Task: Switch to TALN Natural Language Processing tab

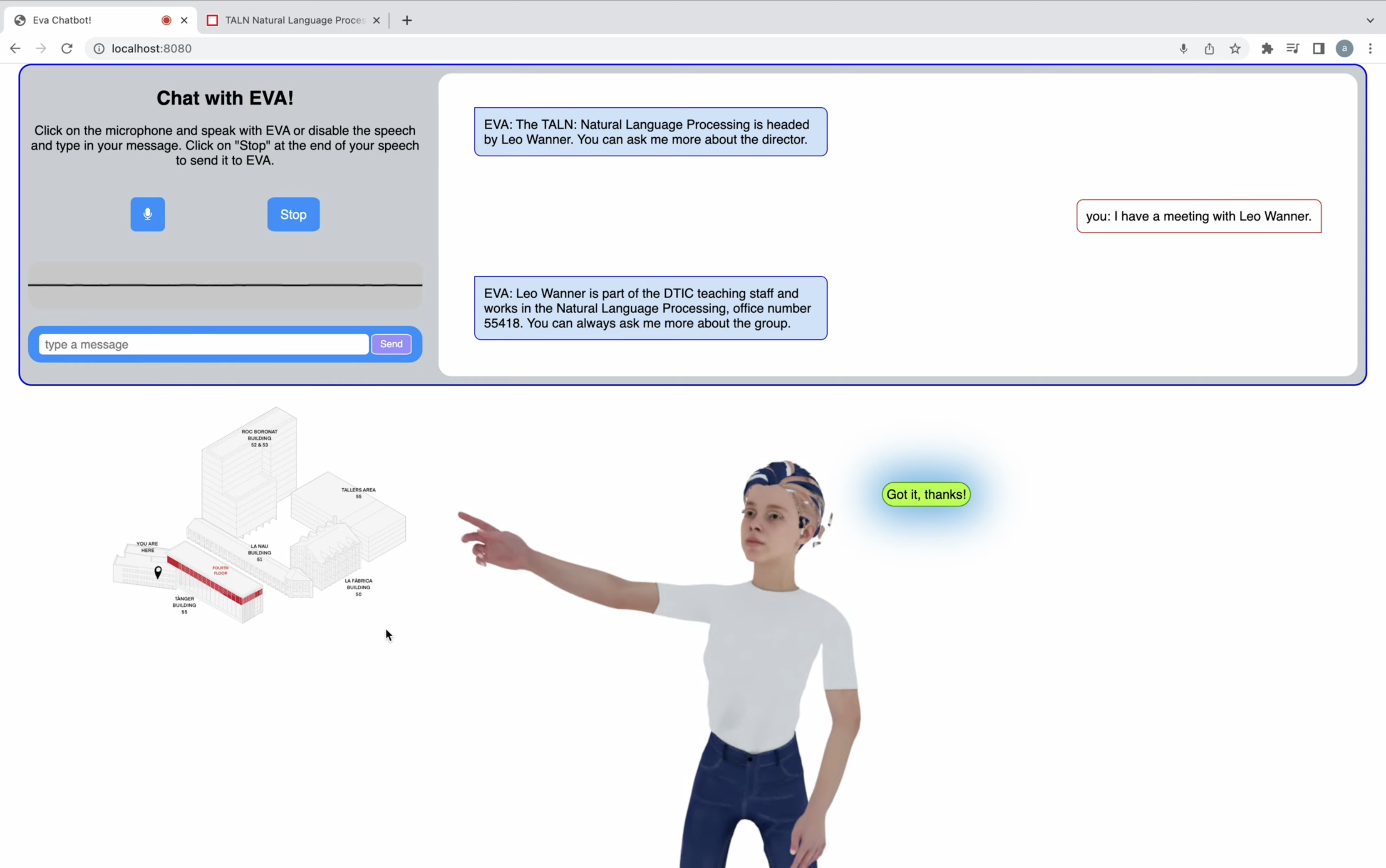Action: coord(295,20)
